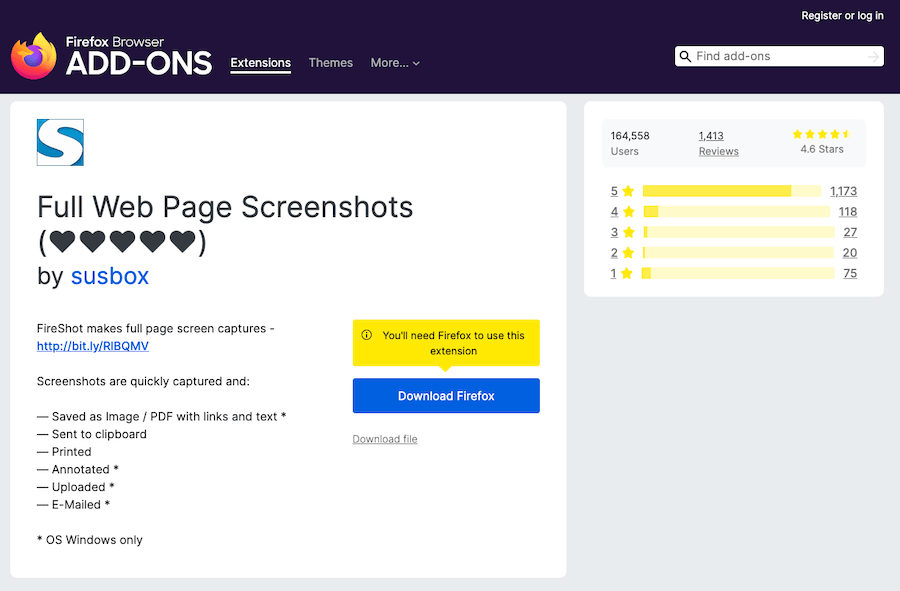Click the 'You'll need Firefox' notice text
Screen dimensions: 900x591
453,343
